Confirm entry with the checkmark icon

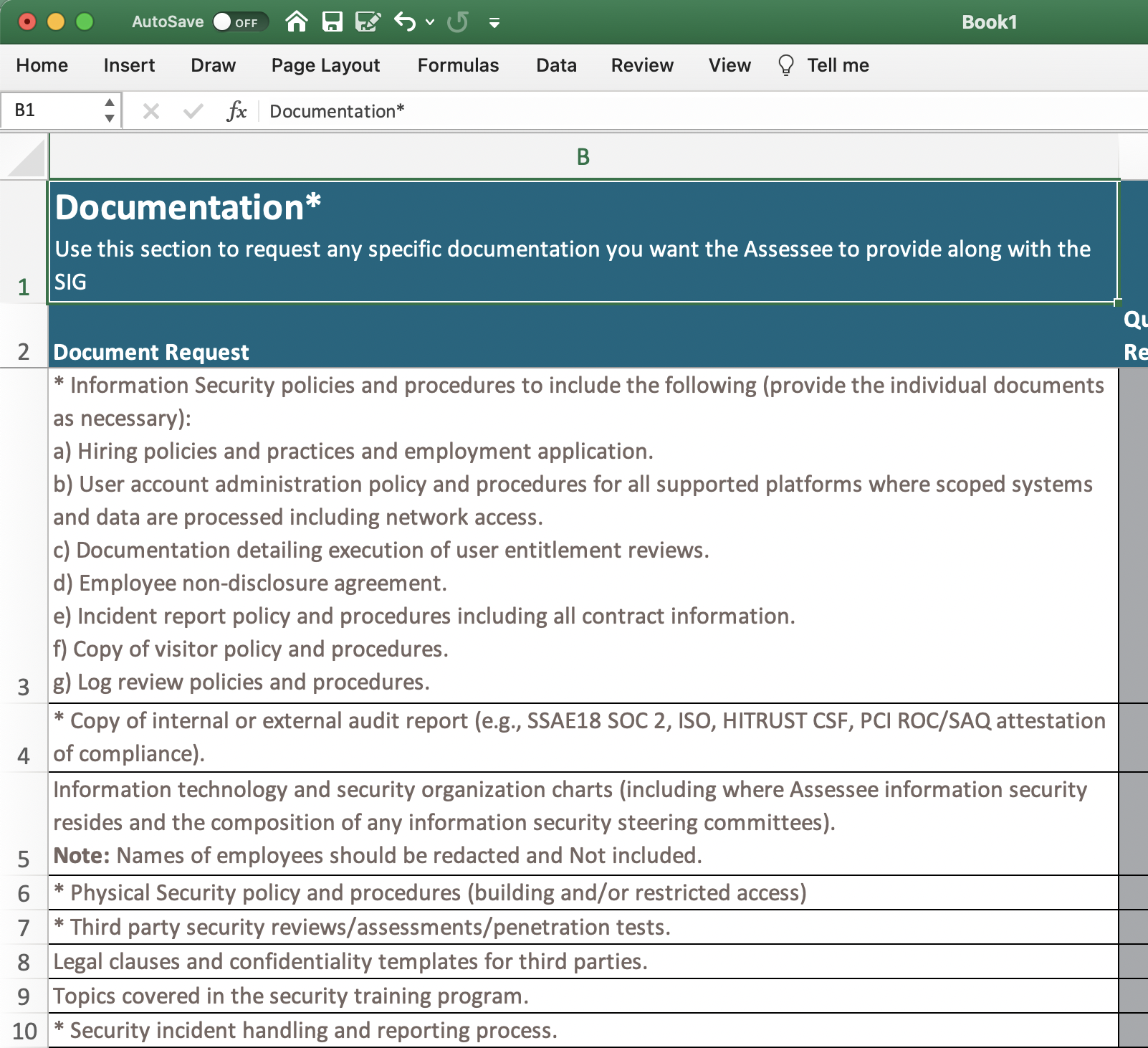click(193, 111)
